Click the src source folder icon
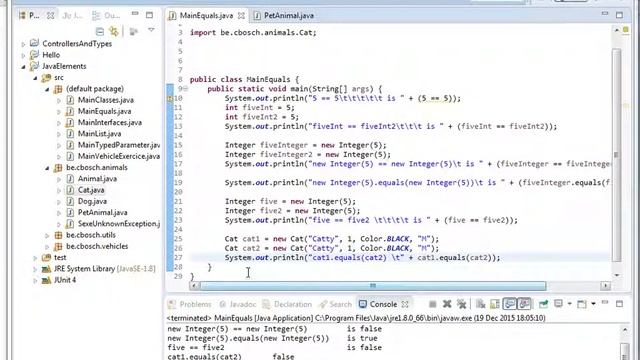The height and width of the screenshot is (360, 640). click(47, 77)
